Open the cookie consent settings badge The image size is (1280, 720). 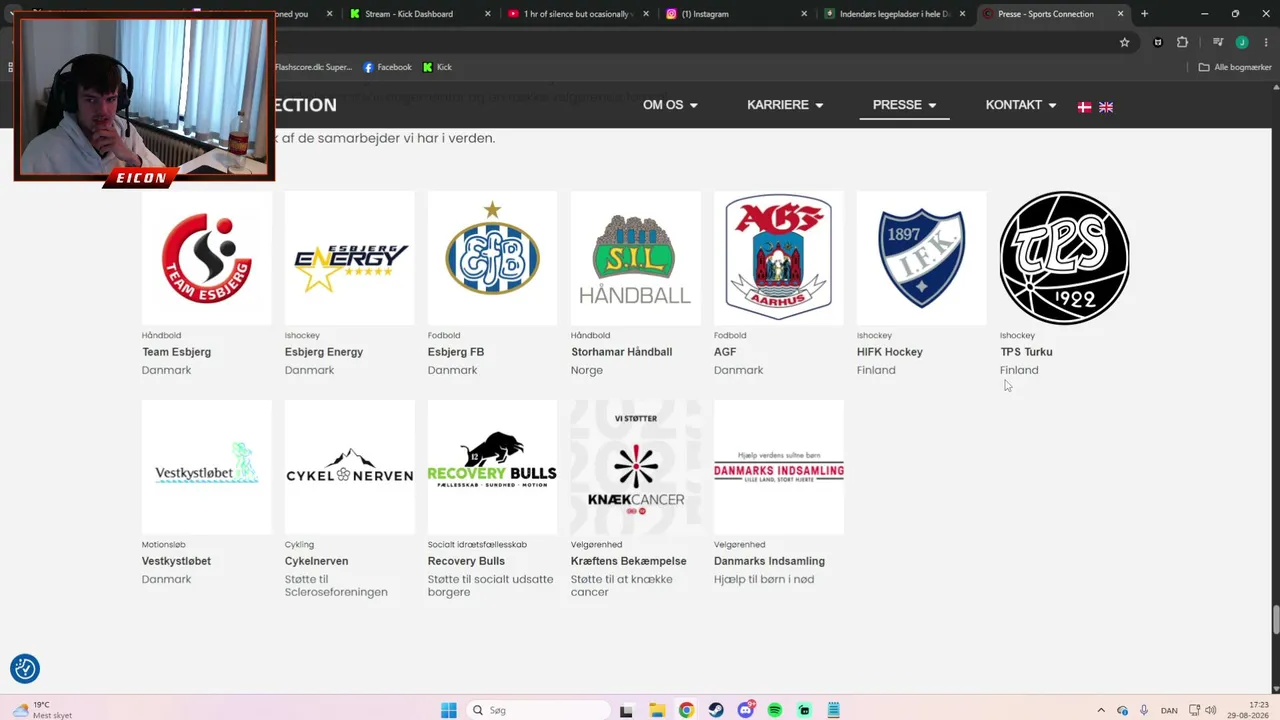pyautogui.click(x=25, y=668)
